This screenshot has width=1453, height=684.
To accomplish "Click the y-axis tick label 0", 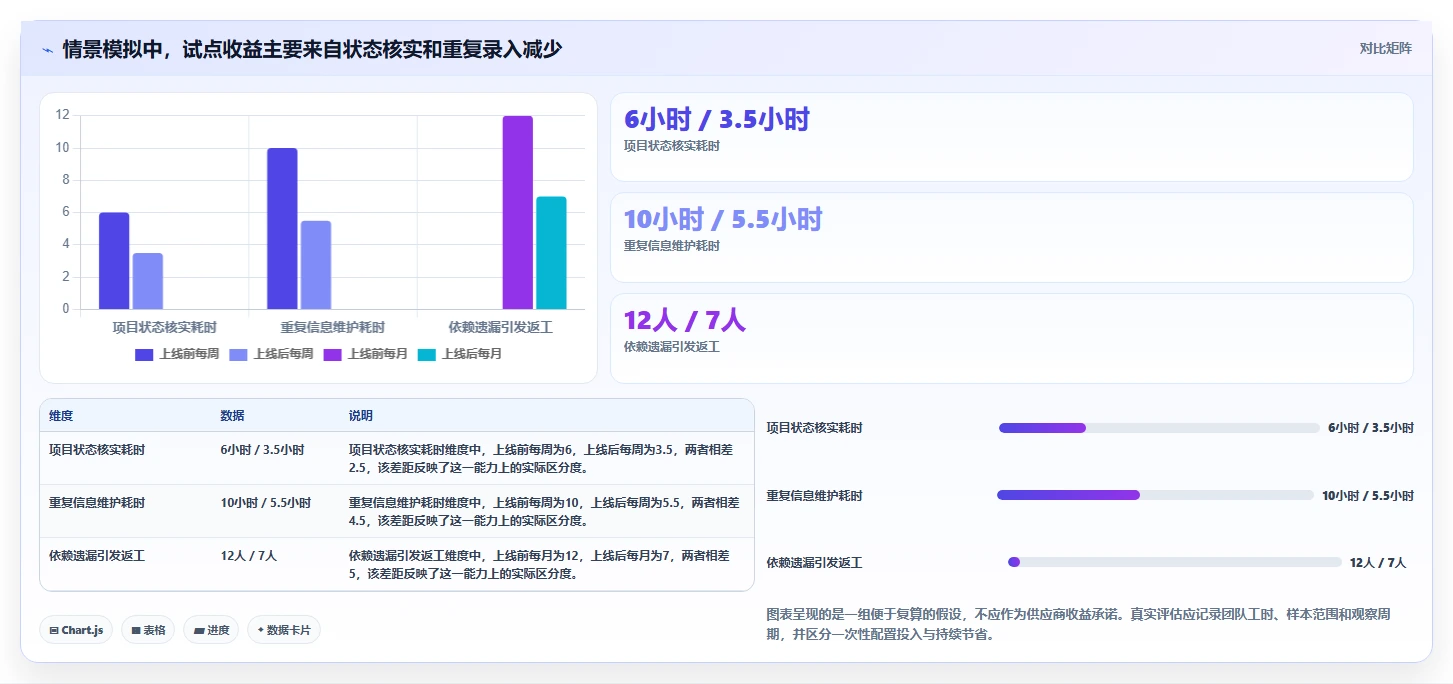I will (66, 309).
